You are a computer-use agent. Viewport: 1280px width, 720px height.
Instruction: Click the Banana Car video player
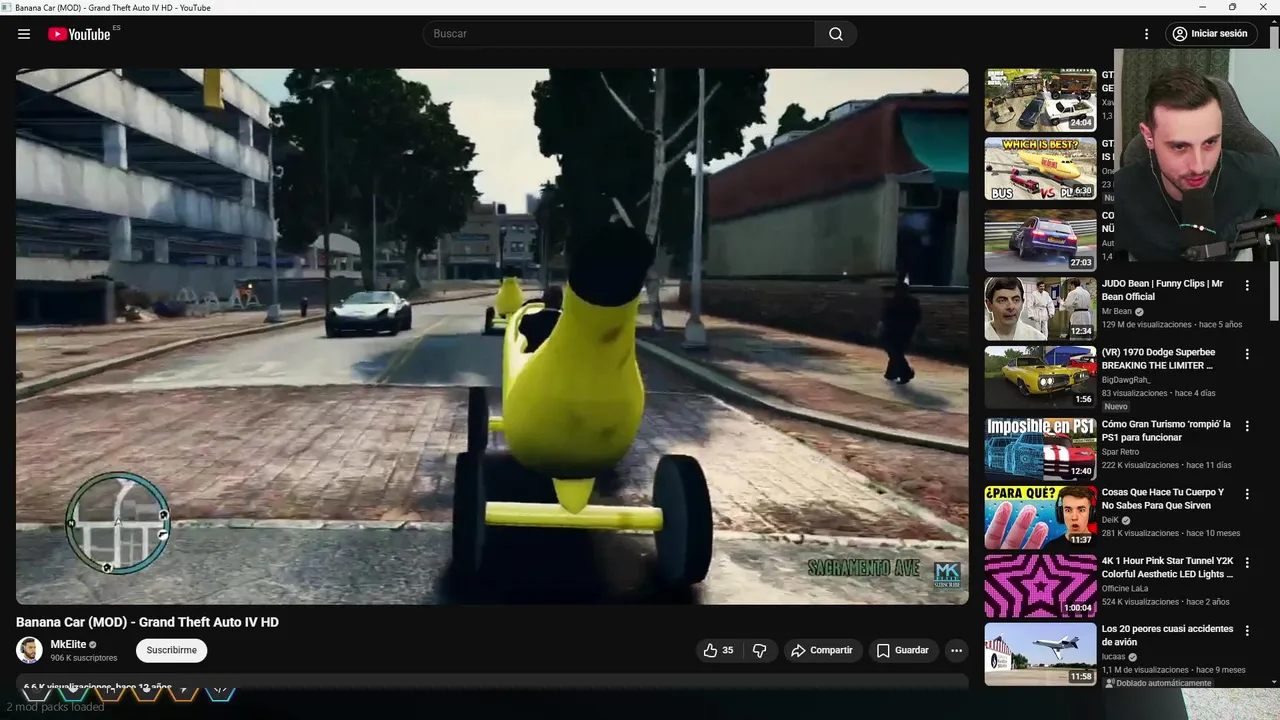(x=492, y=336)
